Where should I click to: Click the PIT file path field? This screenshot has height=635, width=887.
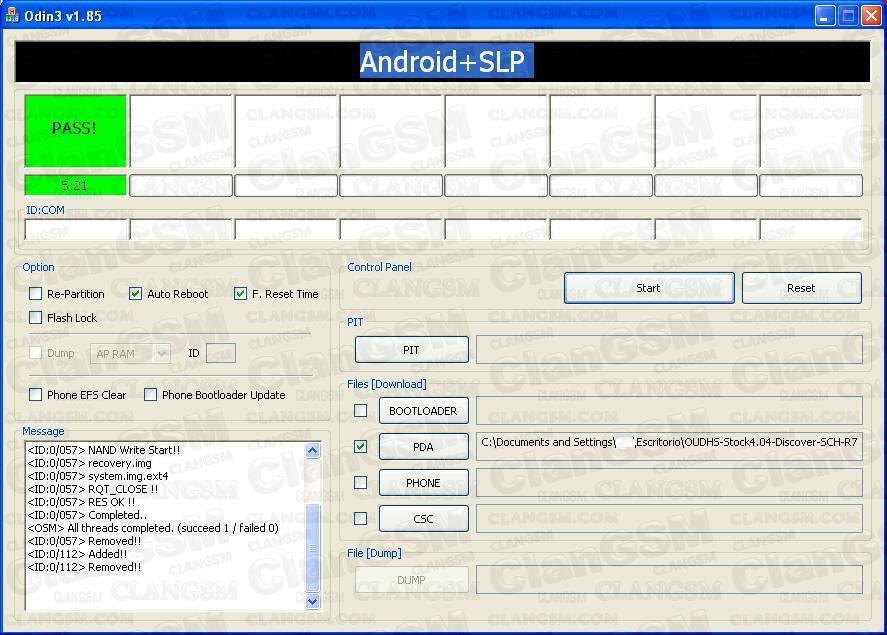point(670,350)
